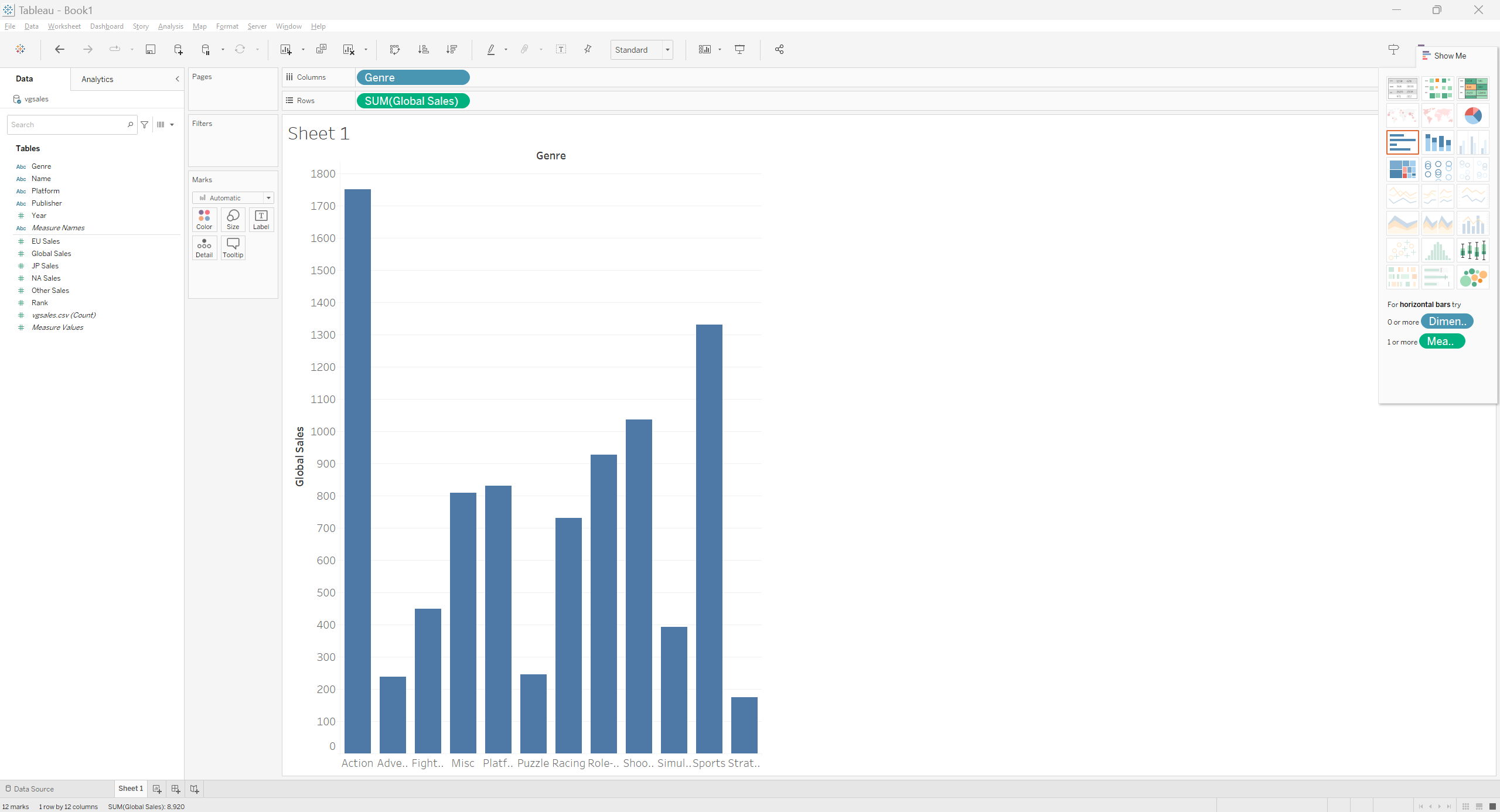This screenshot has height=812, width=1500.
Task: Select the Publisher field
Action: click(47, 203)
